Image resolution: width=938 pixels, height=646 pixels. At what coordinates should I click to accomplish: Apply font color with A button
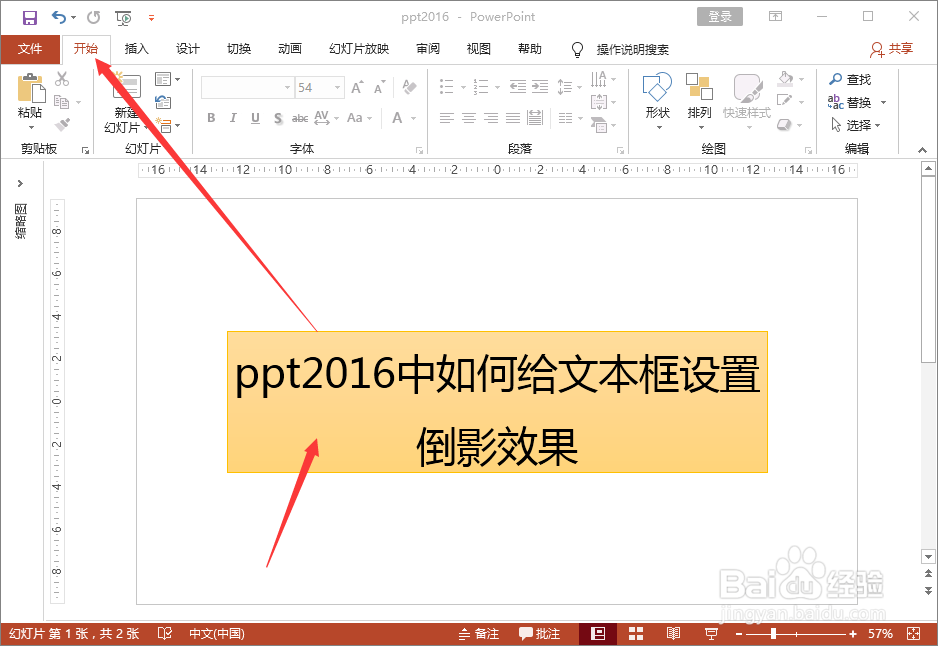pyautogui.click(x=397, y=118)
